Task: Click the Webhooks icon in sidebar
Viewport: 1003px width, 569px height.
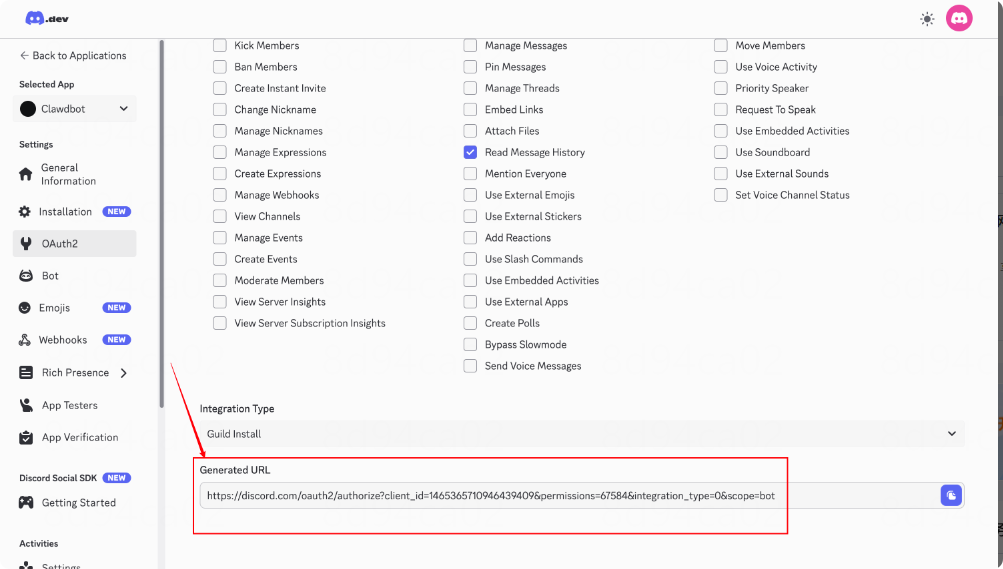Action: (25, 339)
